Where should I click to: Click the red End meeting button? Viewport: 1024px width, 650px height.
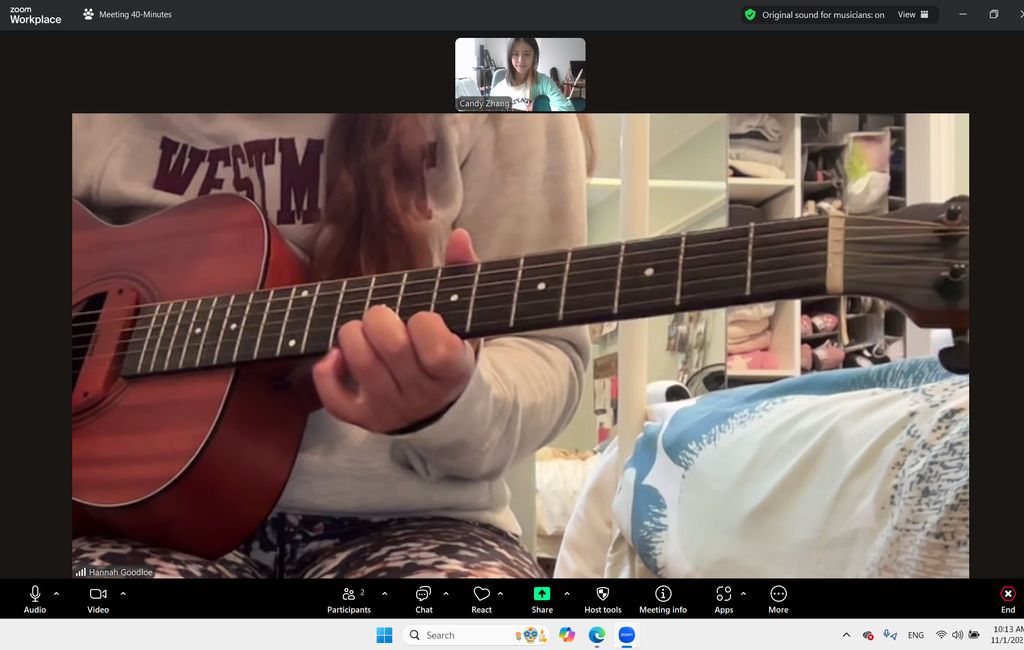[x=1007, y=598]
